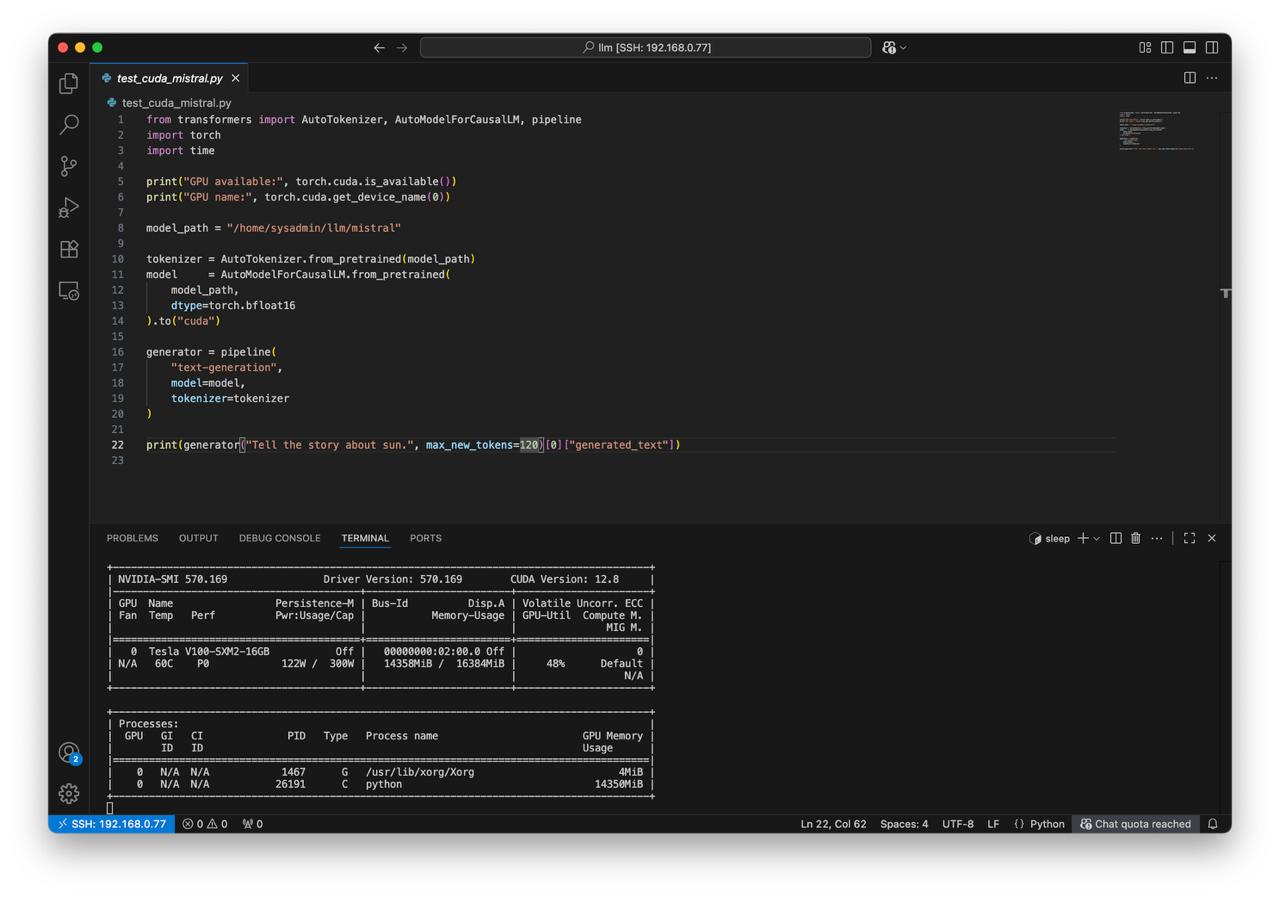Change end of line sequence LF

pyautogui.click(x=993, y=824)
